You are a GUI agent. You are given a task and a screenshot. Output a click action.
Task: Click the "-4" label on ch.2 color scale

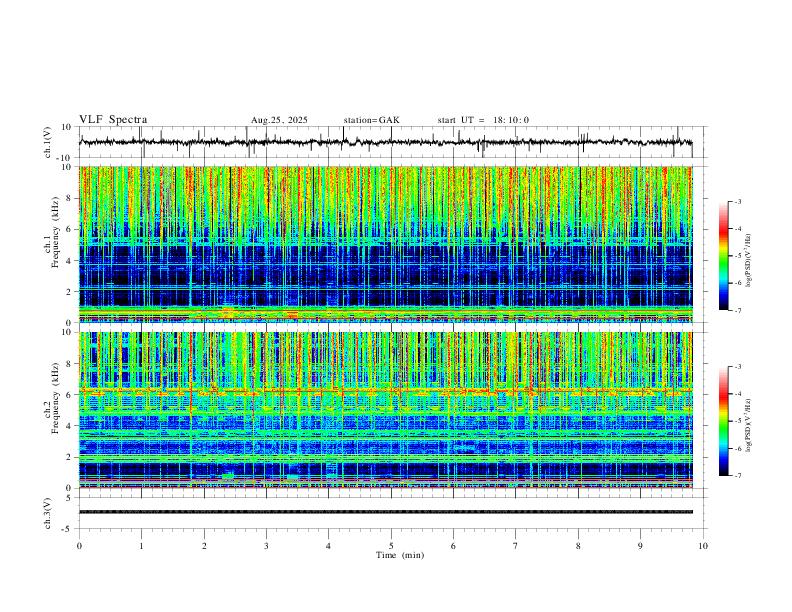[738, 394]
